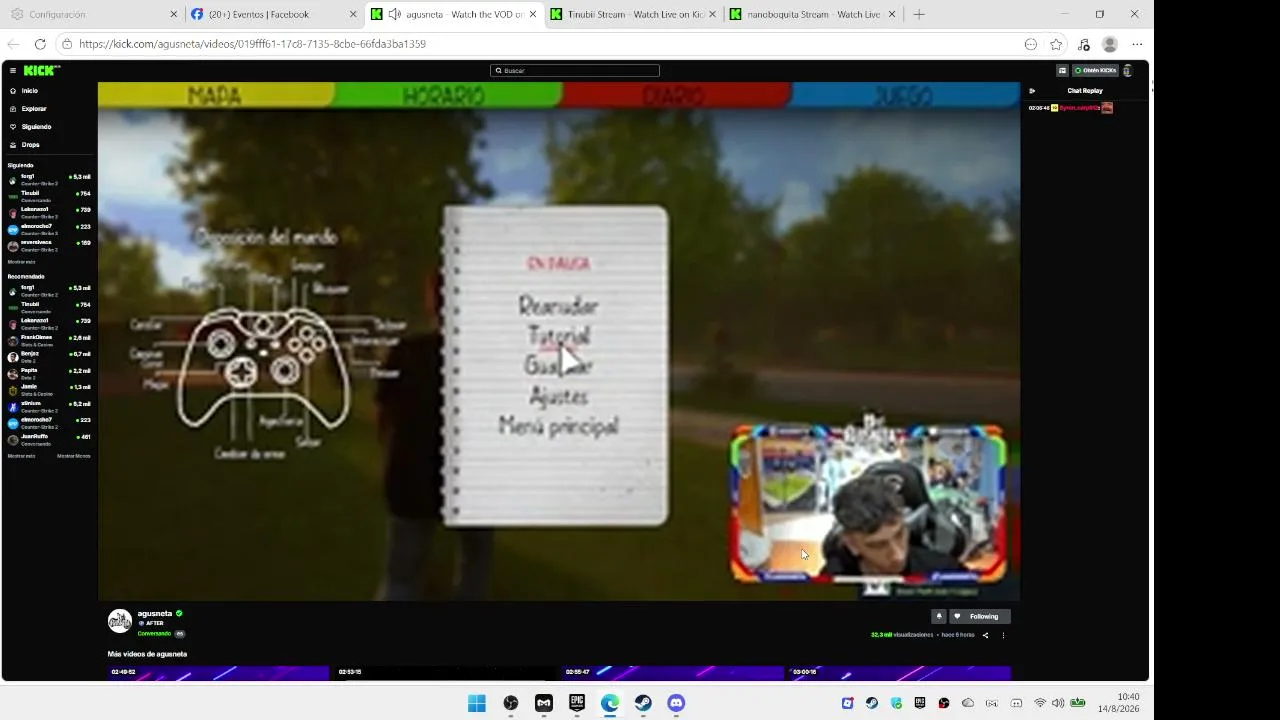Viewport: 1280px width, 720px height.
Task: Expand Mostrar más under the Siguiendo list
Action: coord(21,262)
